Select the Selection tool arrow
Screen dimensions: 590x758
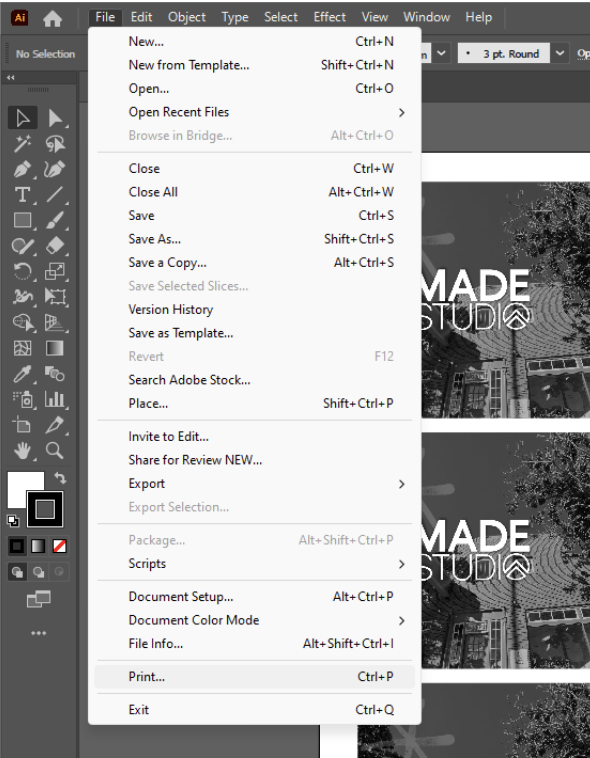23,118
